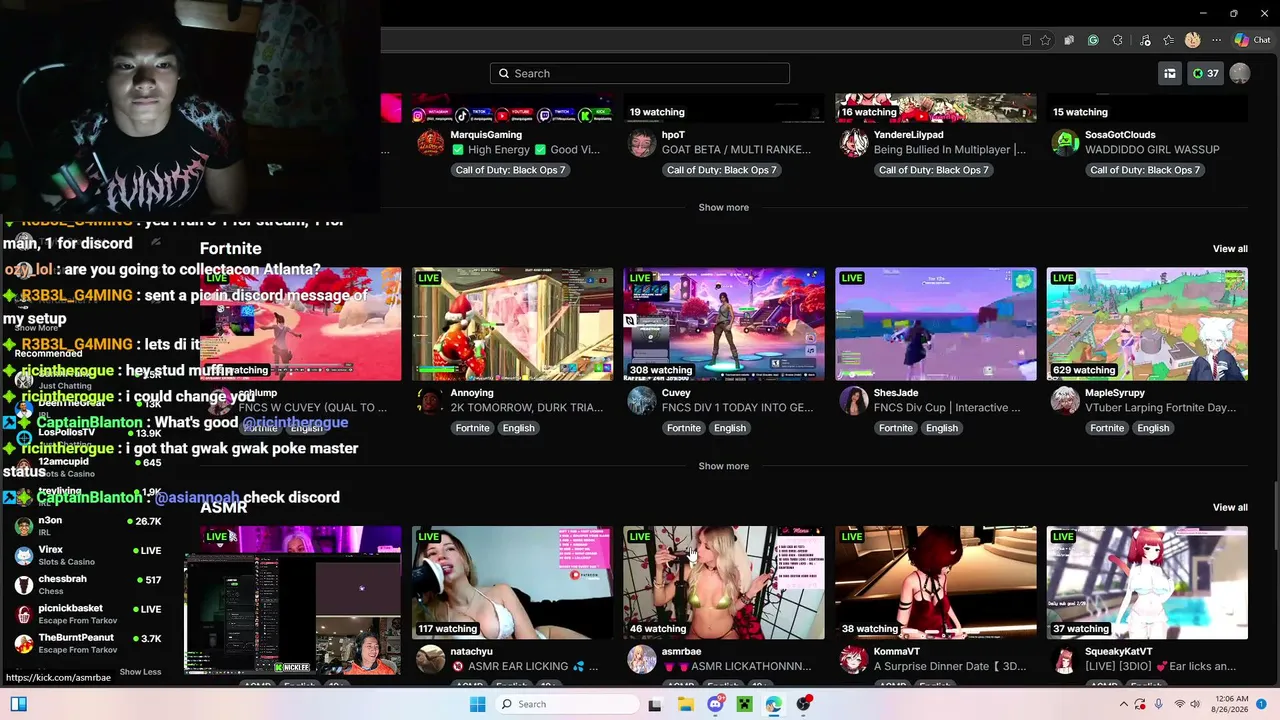This screenshot has width=1280, height=720.
Task: Click in the Kick search field
Action: 640,73
